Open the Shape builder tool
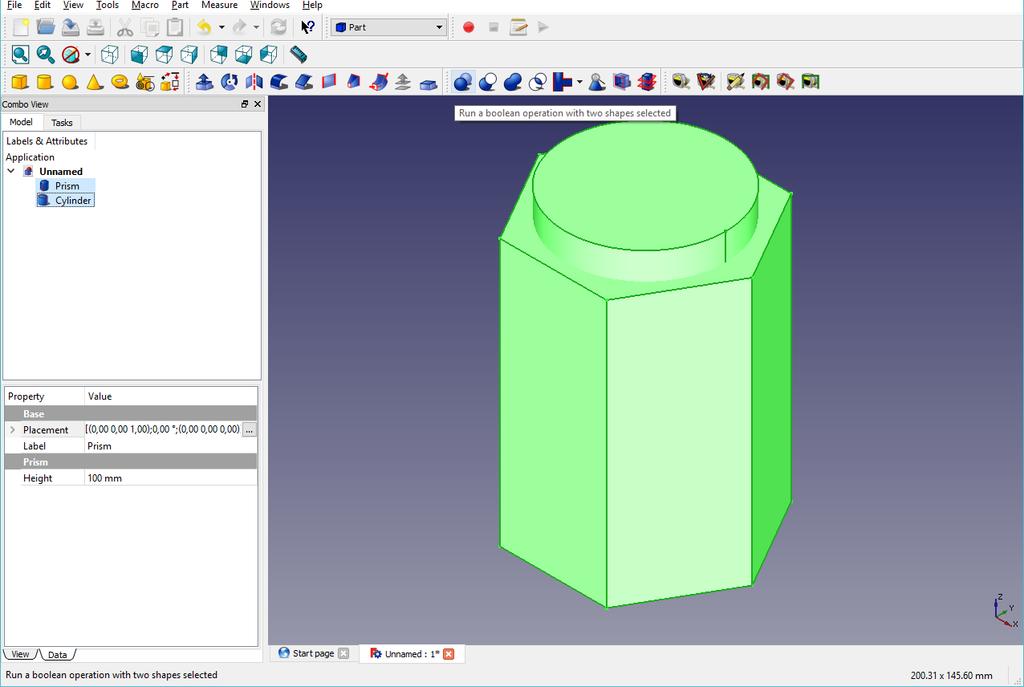Screen dimensions: 1024x687 point(170,82)
